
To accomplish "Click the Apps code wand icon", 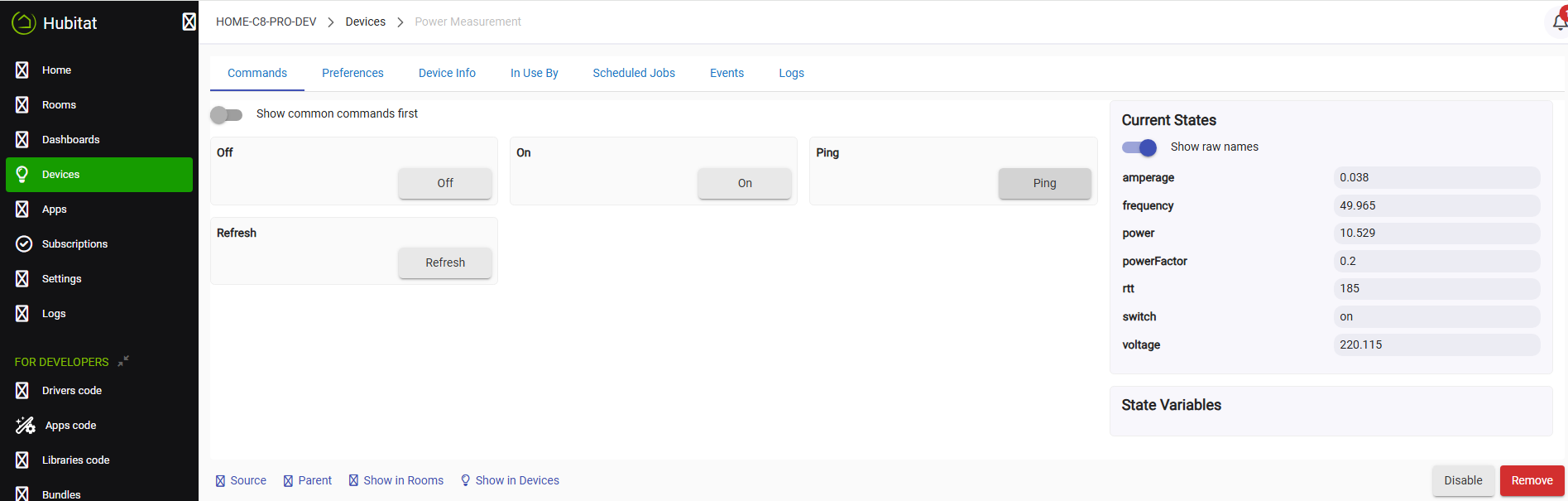I will (25, 426).
